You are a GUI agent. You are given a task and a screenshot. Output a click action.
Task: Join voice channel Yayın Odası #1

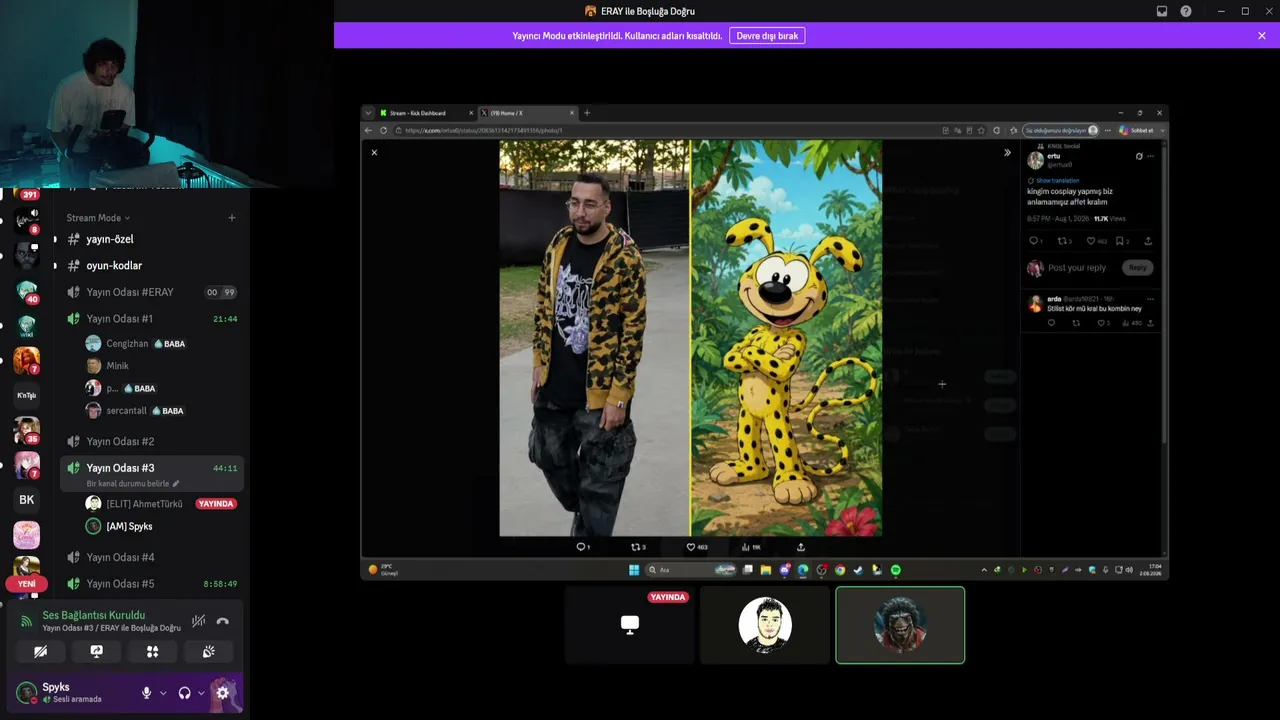click(x=150, y=319)
